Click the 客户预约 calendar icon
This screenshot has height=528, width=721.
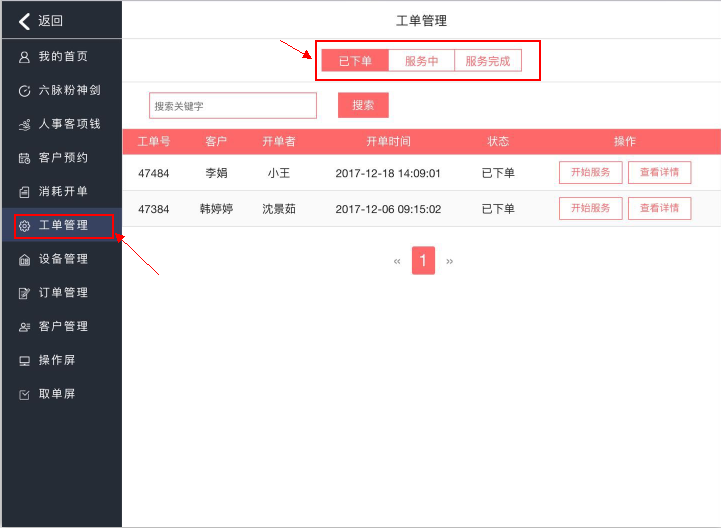pos(25,158)
